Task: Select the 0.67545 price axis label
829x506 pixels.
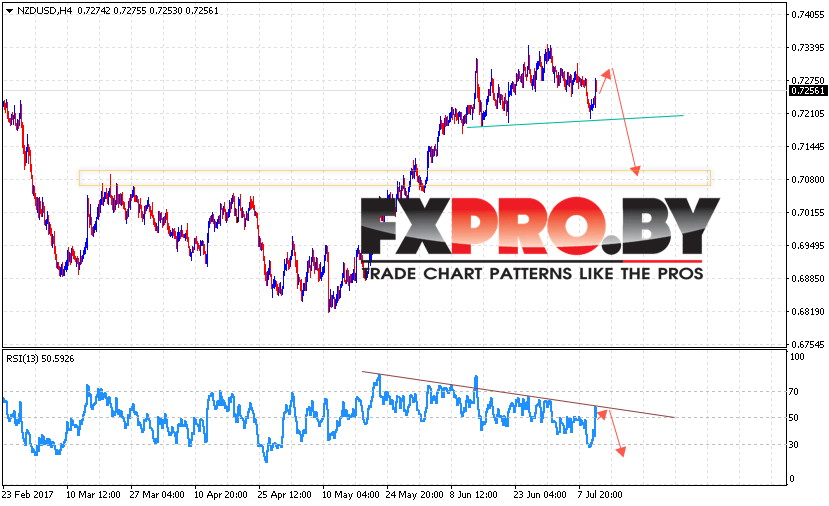Action: pyautogui.click(x=808, y=345)
